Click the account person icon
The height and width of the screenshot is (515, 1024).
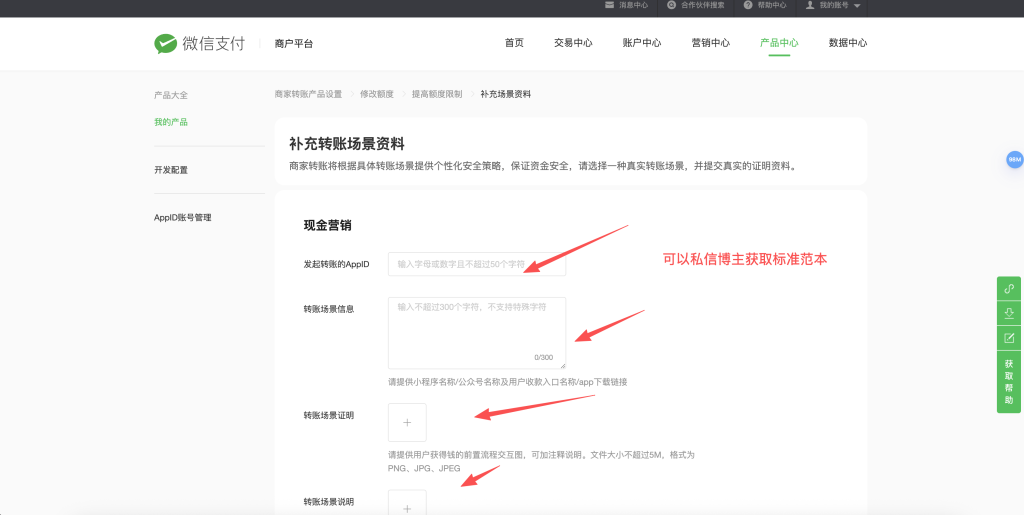810,5
